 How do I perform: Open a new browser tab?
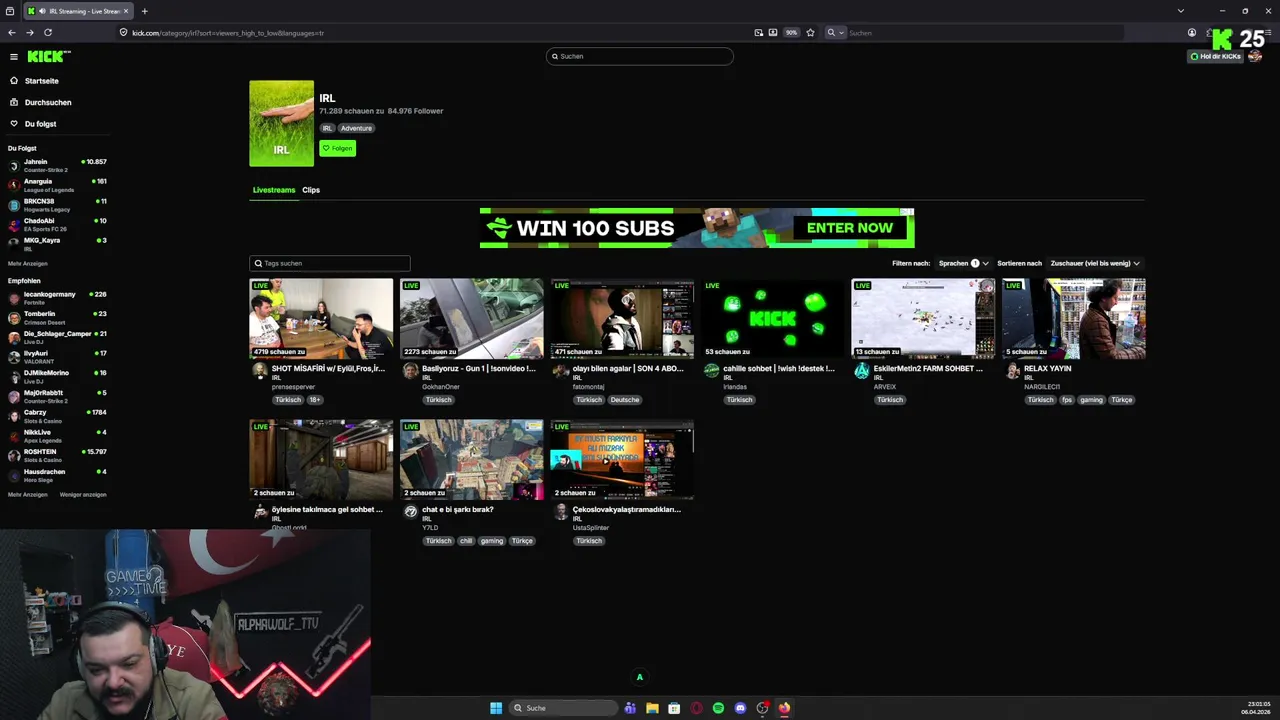tap(144, 11)
